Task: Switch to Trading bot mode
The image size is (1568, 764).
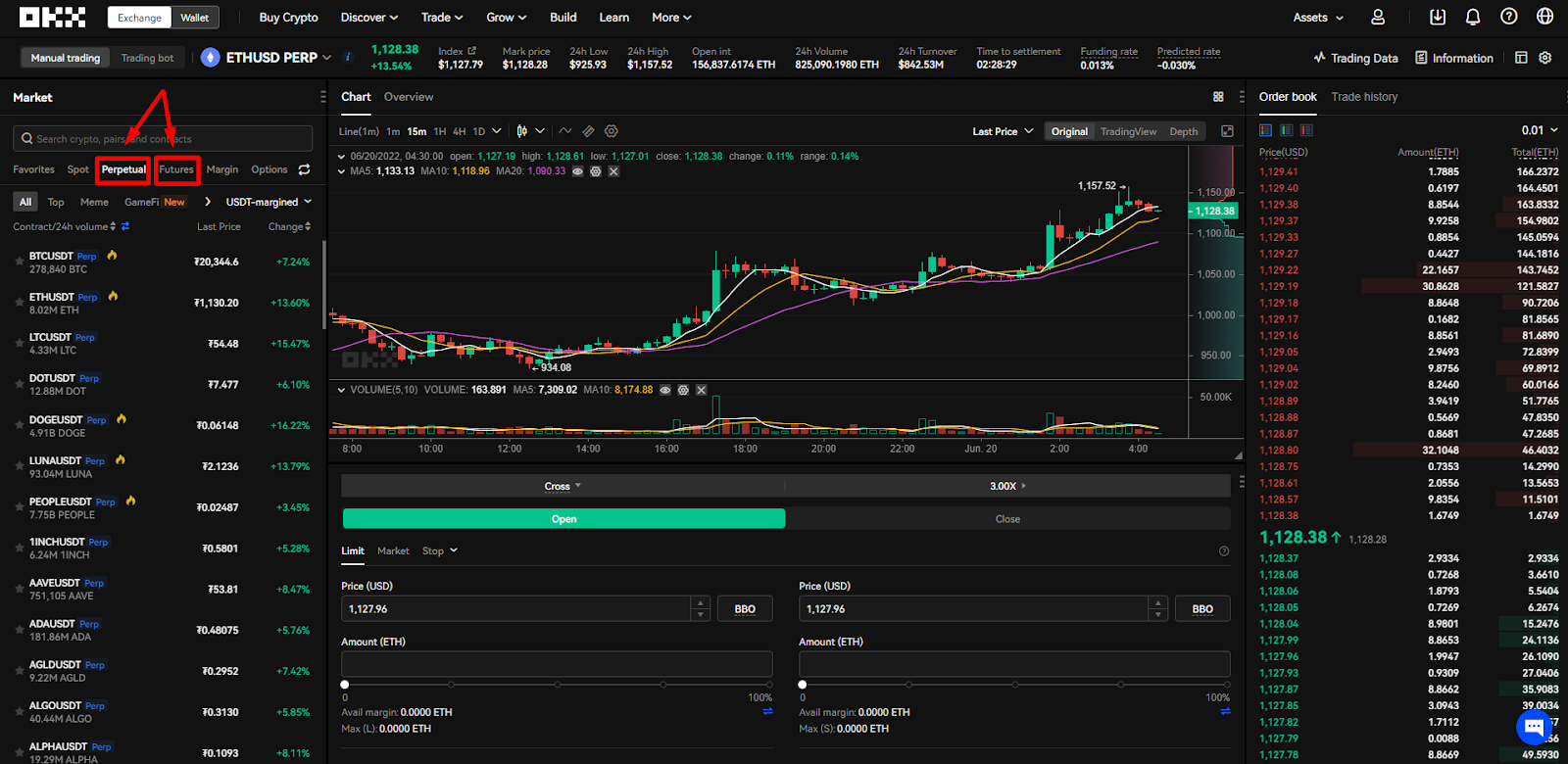Action: 147,58
